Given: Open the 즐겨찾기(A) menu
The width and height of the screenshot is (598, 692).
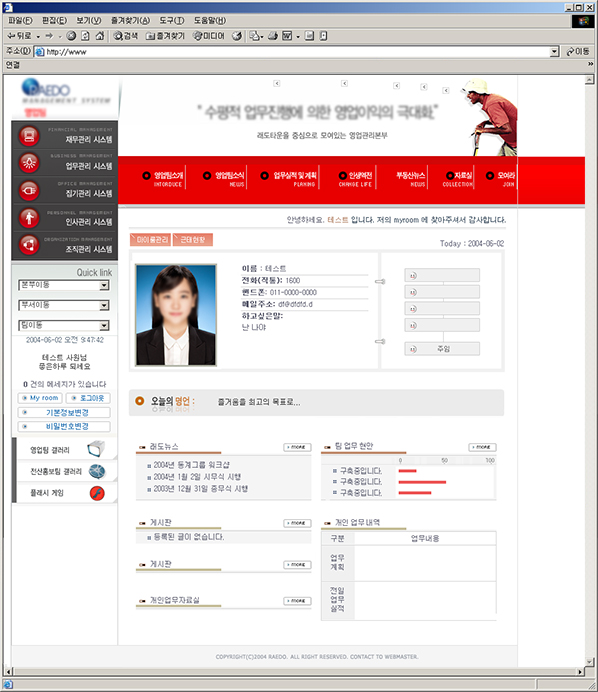Looking at the screenshot, I should point(130,21).
